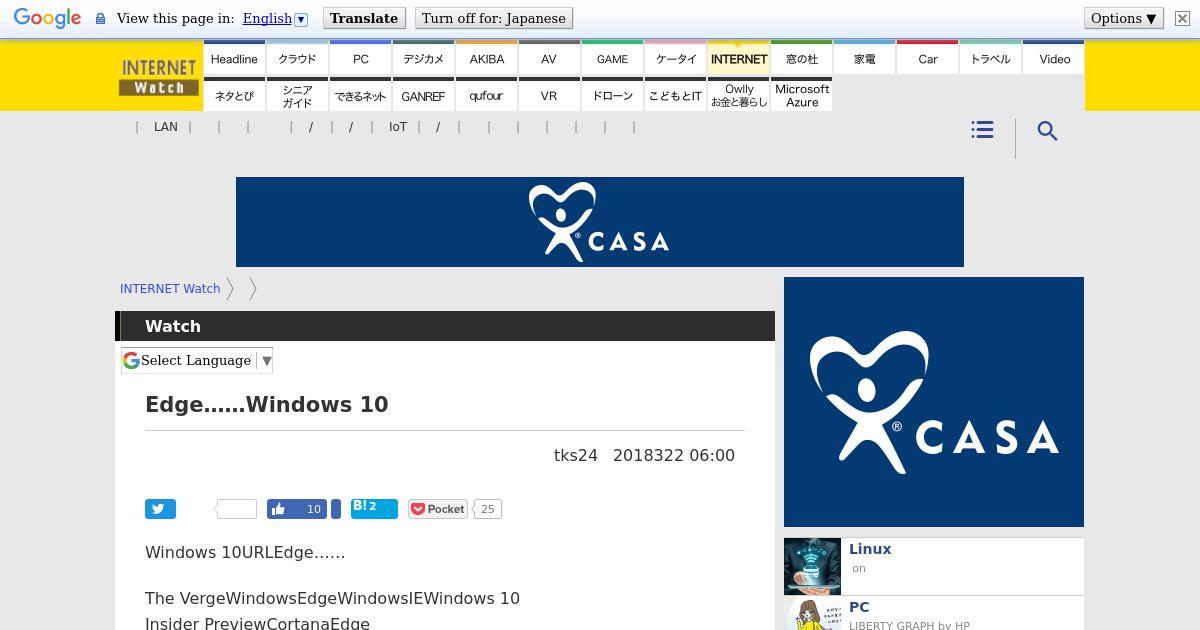Open the PC navigation tab
This screenshot has height=630, width=1200.
click(x=361, y=59)
